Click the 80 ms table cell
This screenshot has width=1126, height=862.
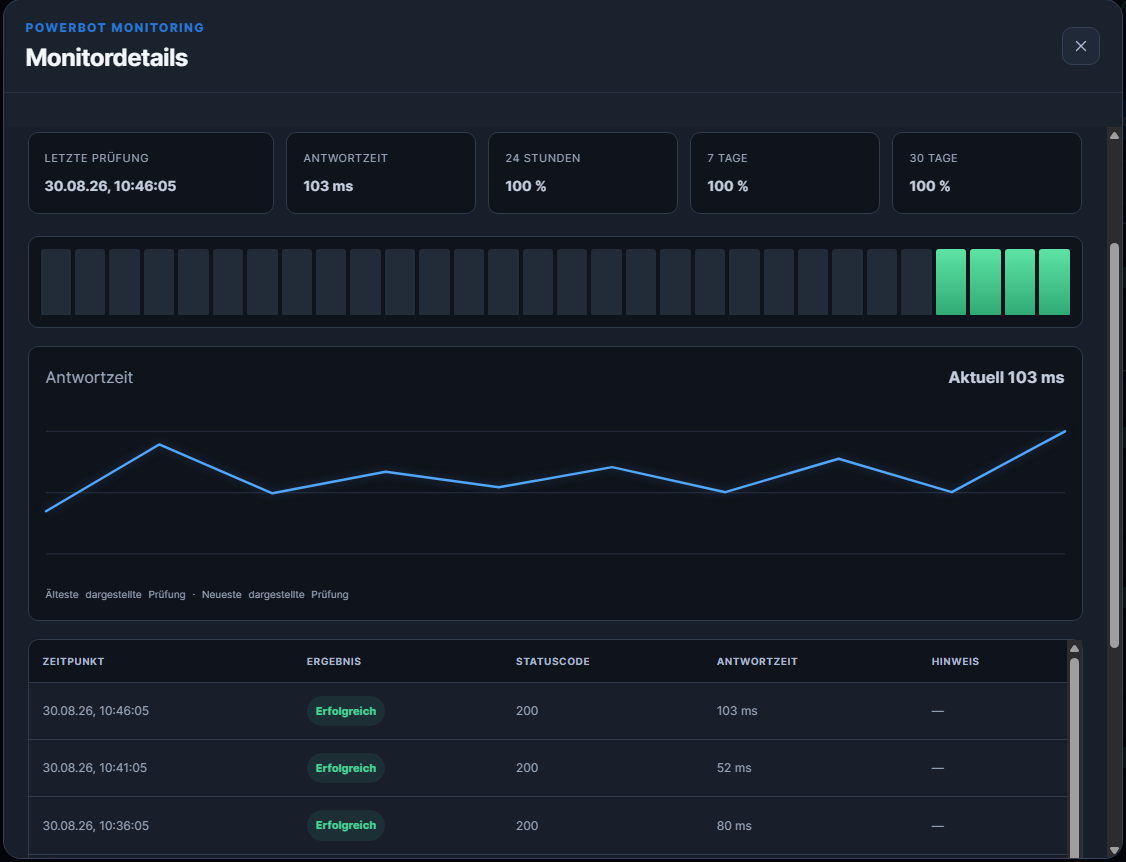(734, 825)
